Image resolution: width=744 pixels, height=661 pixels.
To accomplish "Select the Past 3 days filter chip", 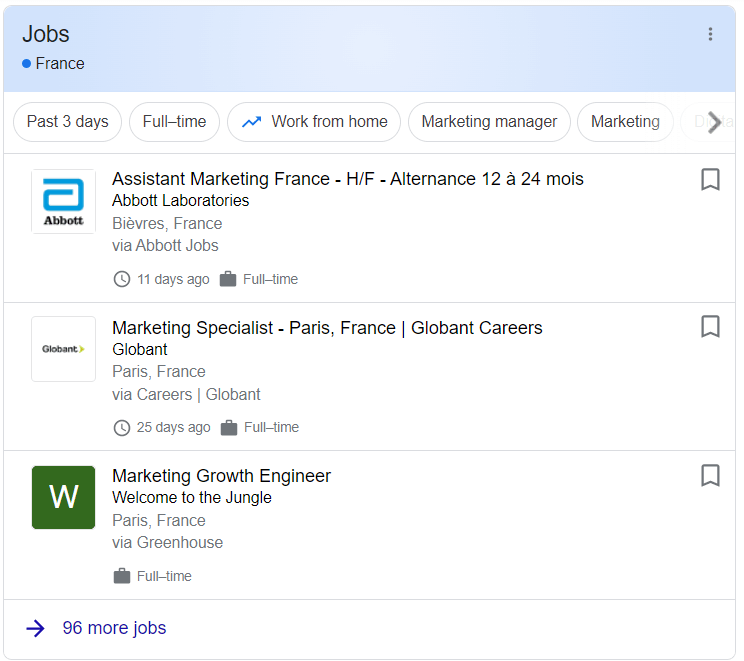I will tap(67, 122).
